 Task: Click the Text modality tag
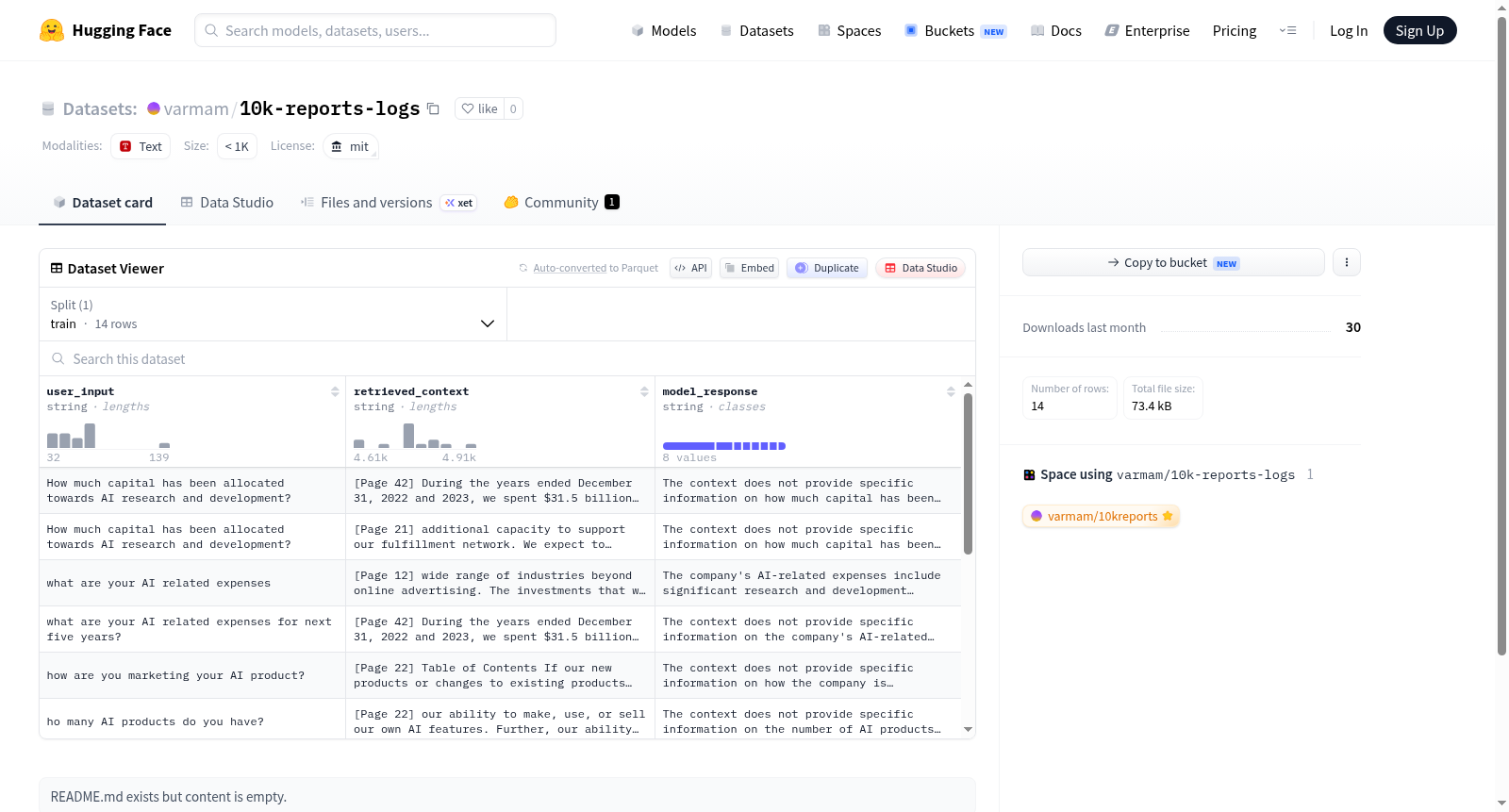tap(141, 146)
